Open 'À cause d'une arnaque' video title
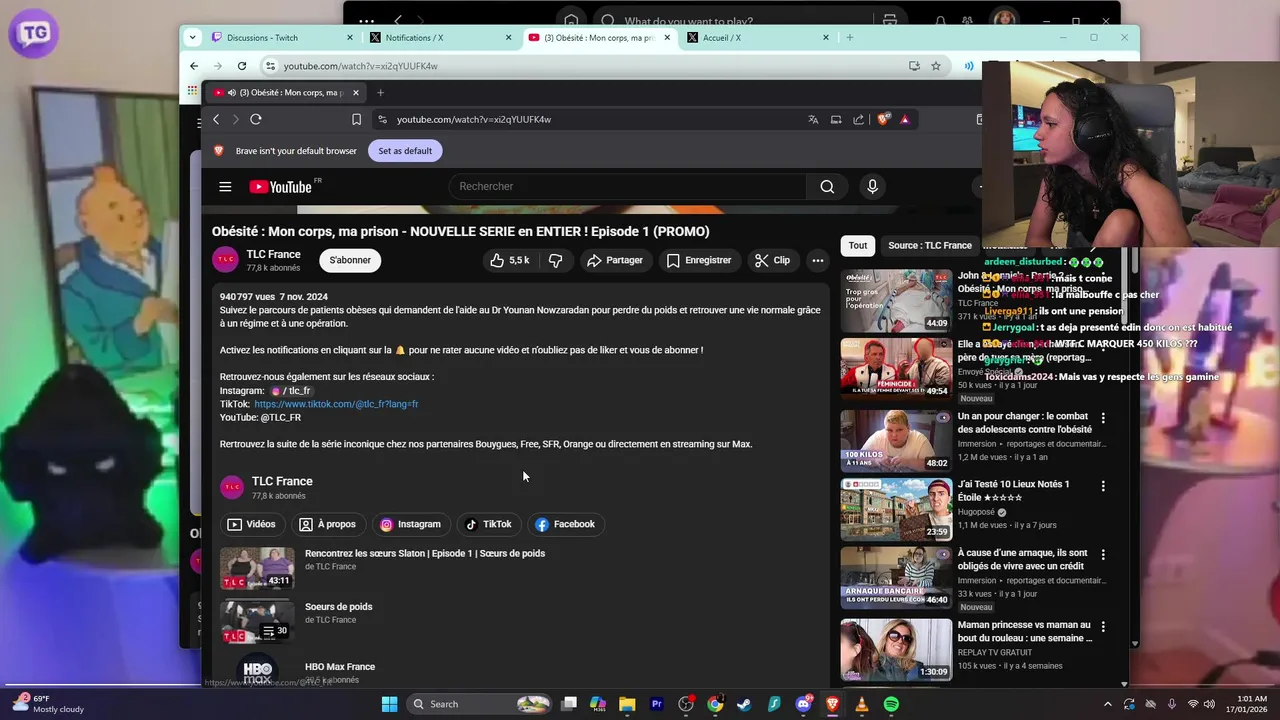The image size is (1280, 720). click(x=1023, y=559)
